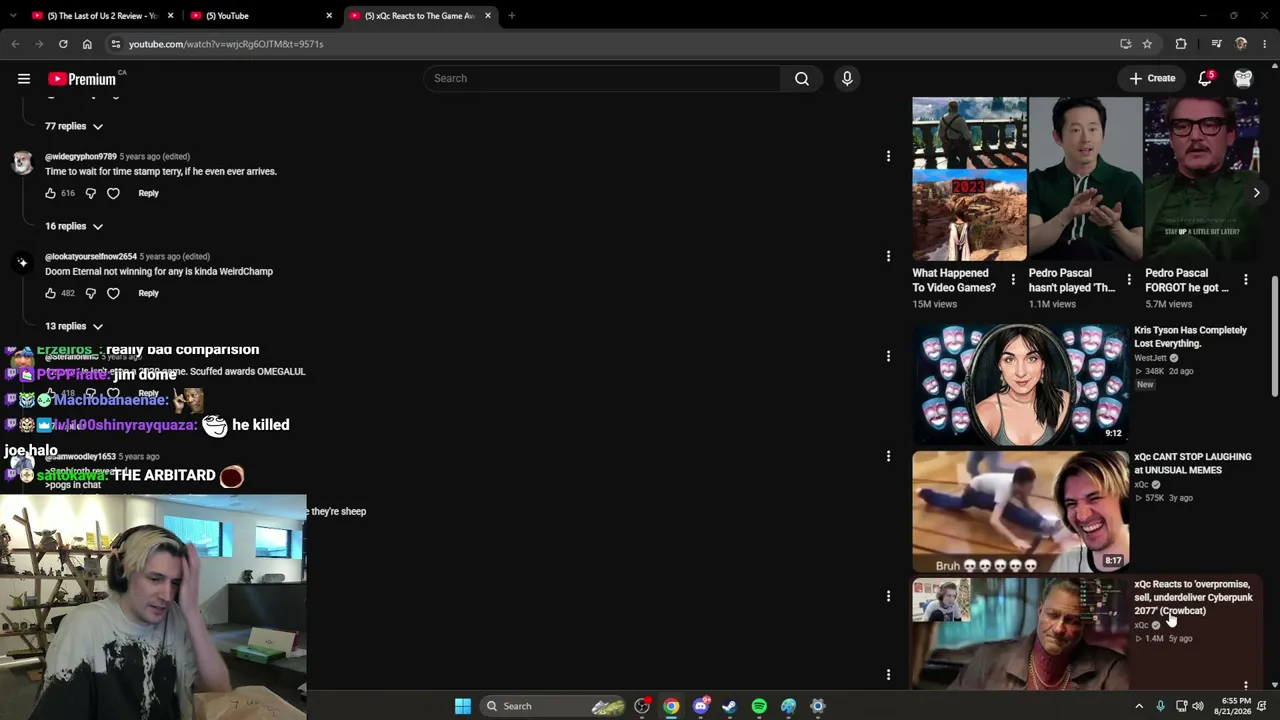Go to YouTube Premium home logo
The width and height of the screenshot is (1280, 720).
coord(82,79)
